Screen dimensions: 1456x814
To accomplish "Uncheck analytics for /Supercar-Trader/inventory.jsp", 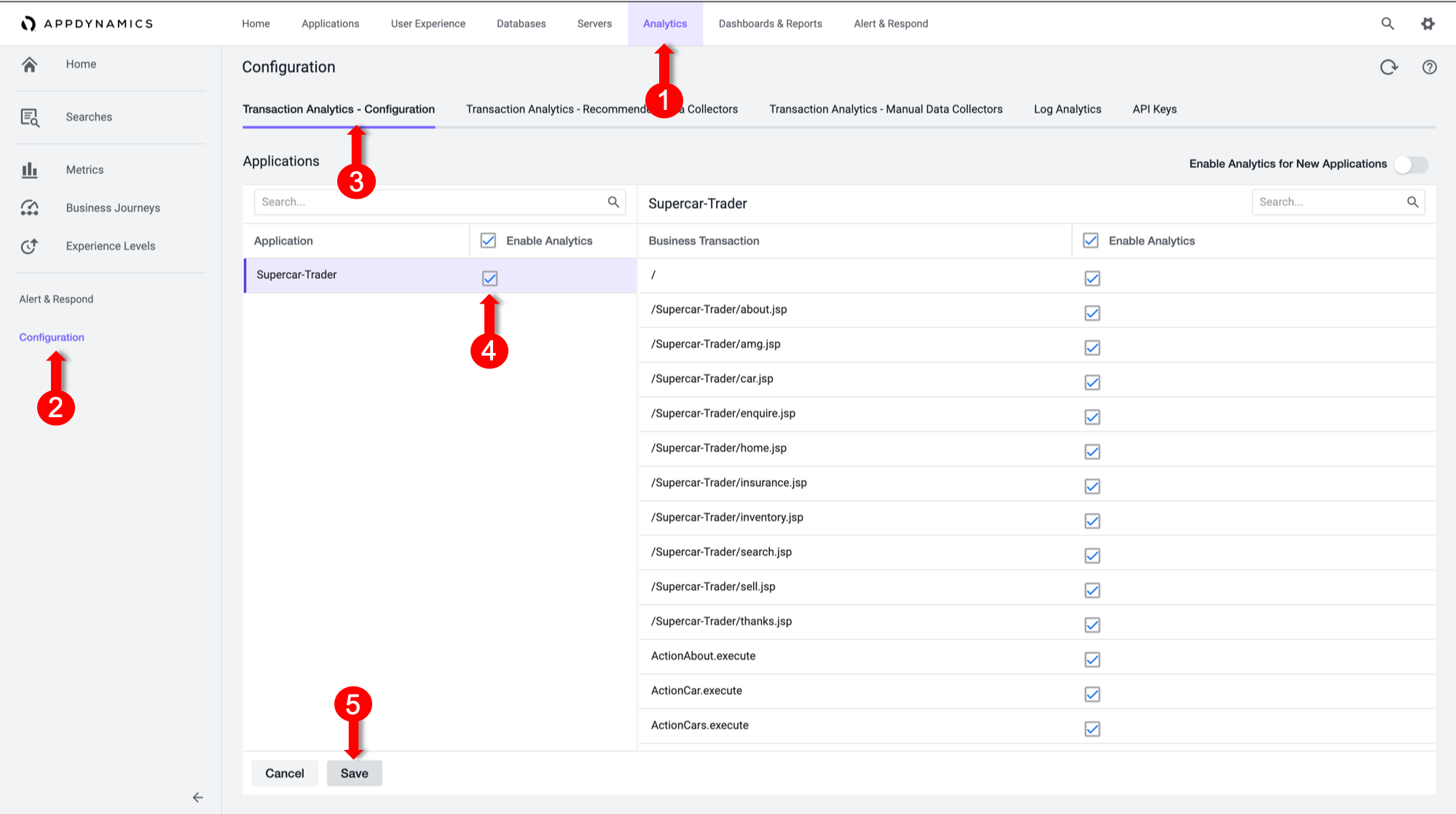I will tap(1092, 521).
